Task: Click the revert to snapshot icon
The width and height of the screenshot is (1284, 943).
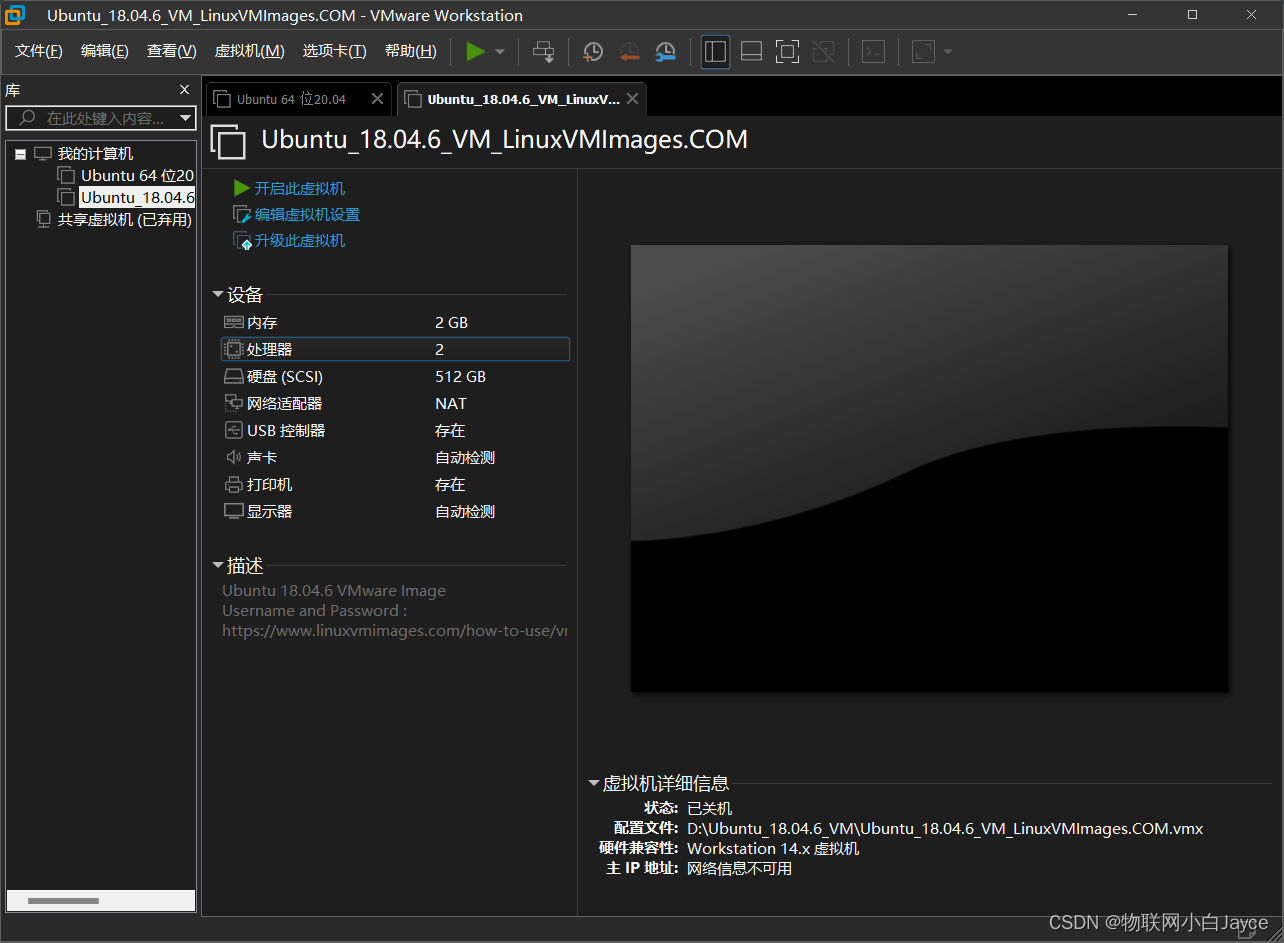Action: pyautogui.click(x=629, y=52)
